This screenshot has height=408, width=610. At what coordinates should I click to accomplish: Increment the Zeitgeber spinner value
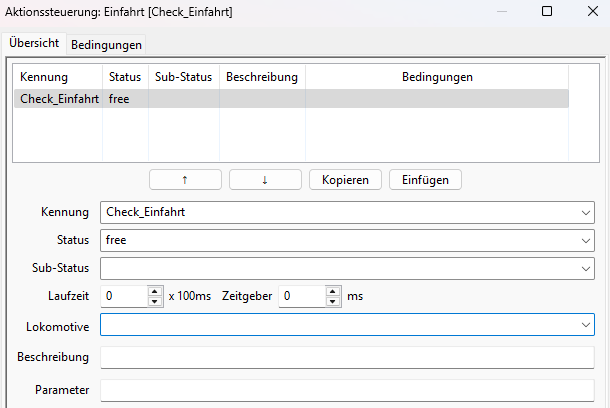tap(333, 292)
